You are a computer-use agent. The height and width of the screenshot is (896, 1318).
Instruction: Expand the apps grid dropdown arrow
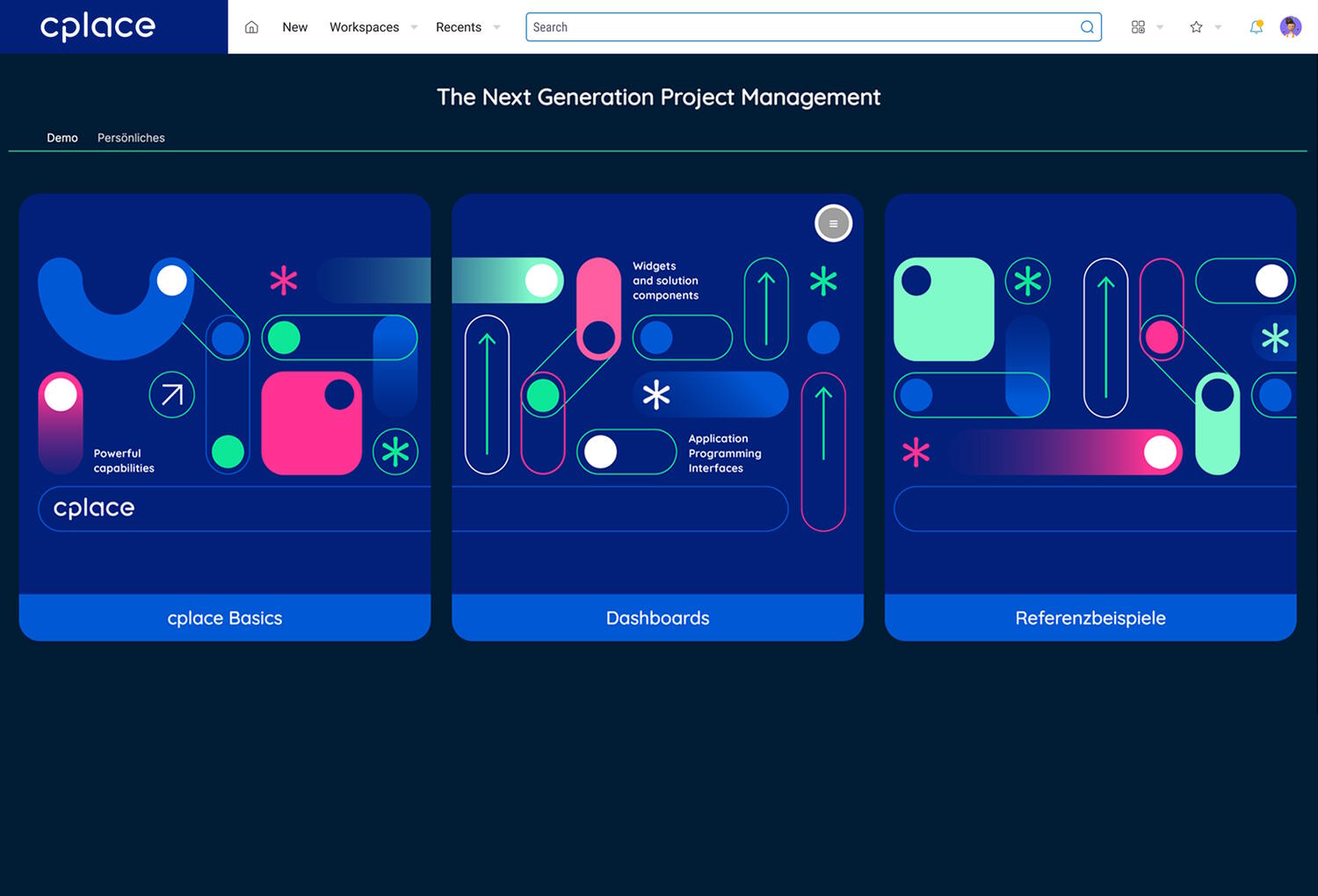[x=1160, y=27]
